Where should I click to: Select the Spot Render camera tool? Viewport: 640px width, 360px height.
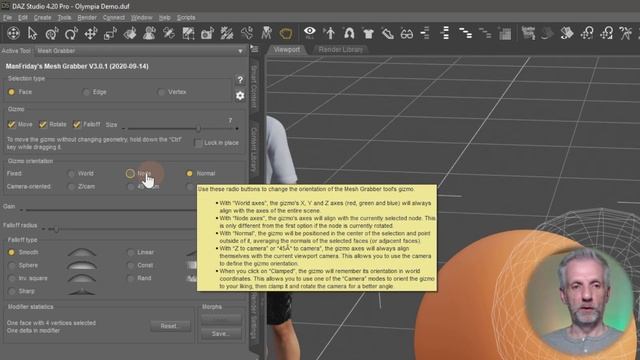207,33
